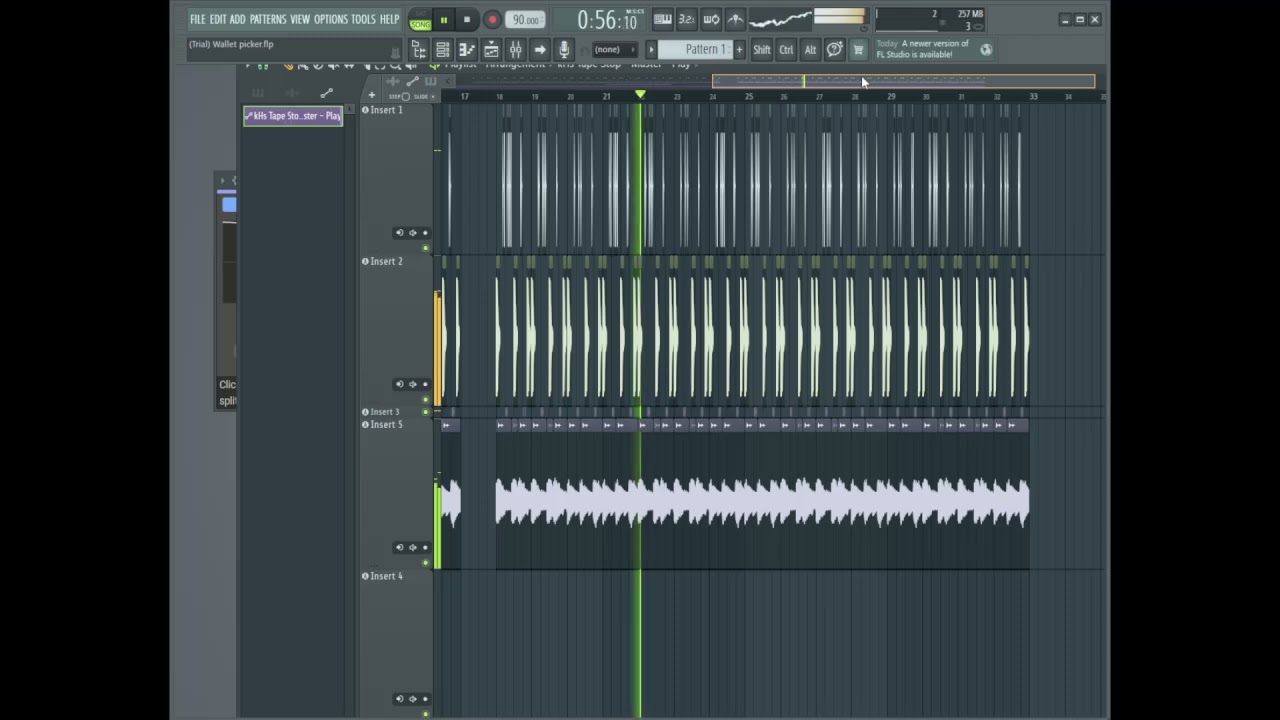Open the PATTERNS menu
This screenshot has width=1280, height=720.
[268, 19]
